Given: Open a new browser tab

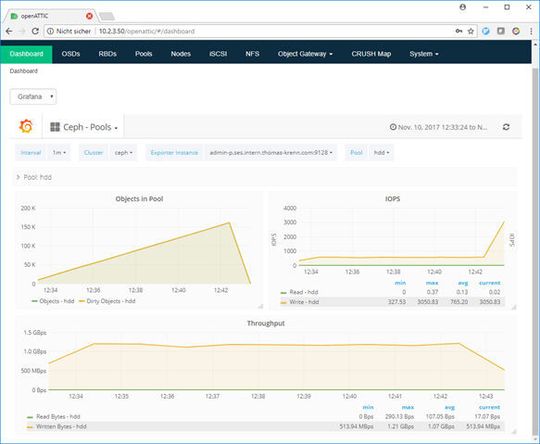Looking at the screenshot, I should click(107, 16).
